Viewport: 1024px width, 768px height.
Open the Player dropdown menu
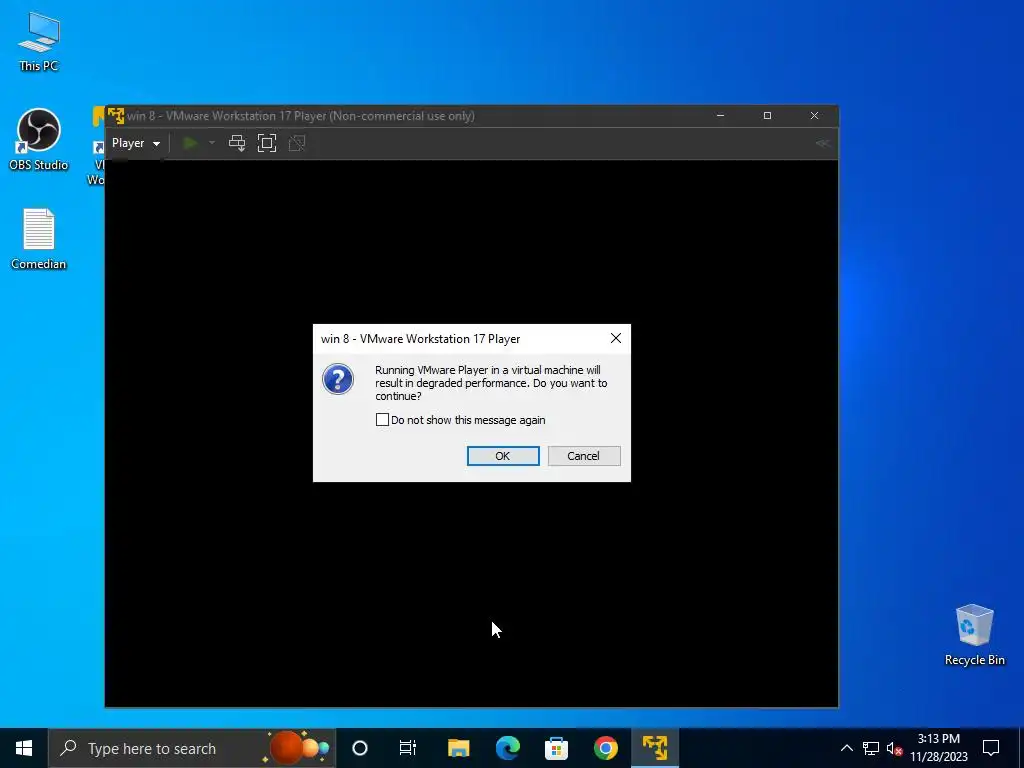136,143
